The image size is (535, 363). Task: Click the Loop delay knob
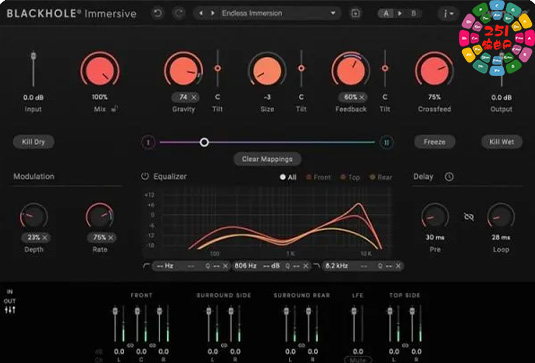coord(501,216)
